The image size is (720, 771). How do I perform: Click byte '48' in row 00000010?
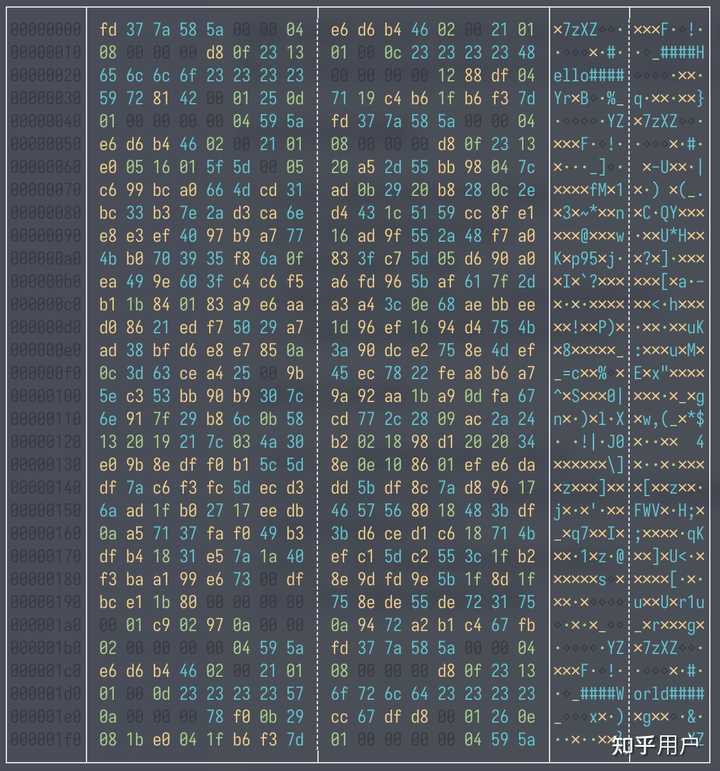(x=526, y=53)
